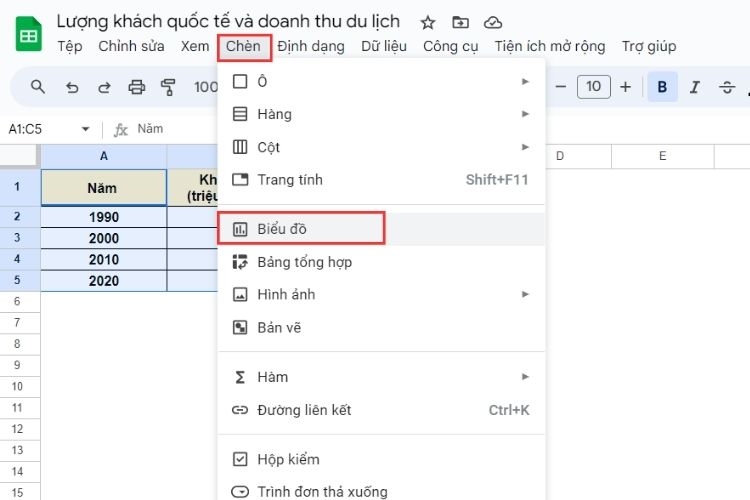Image resolution: width=750 pixels, height=500 pixels.
Task: Select row 3 header
Action: point(18,238)
